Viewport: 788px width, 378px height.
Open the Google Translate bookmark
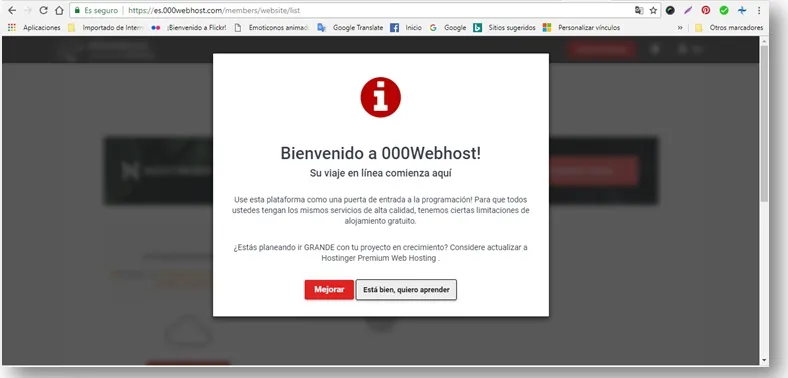point(350,28)
